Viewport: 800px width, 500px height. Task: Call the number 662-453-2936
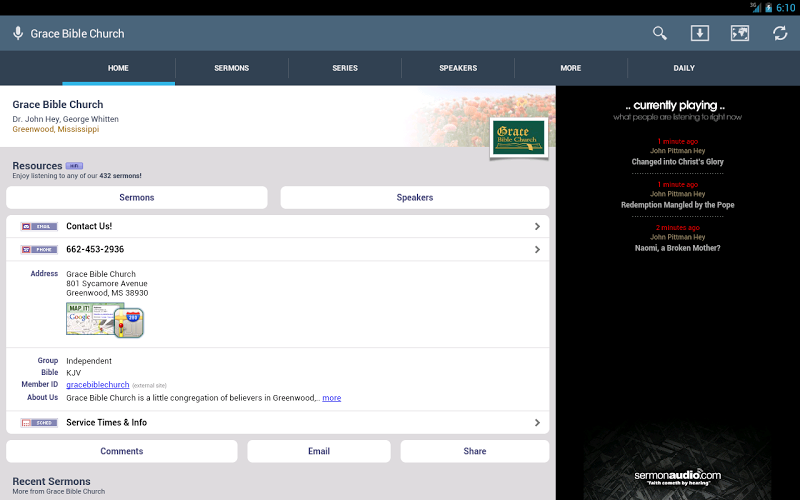(278, 249)
